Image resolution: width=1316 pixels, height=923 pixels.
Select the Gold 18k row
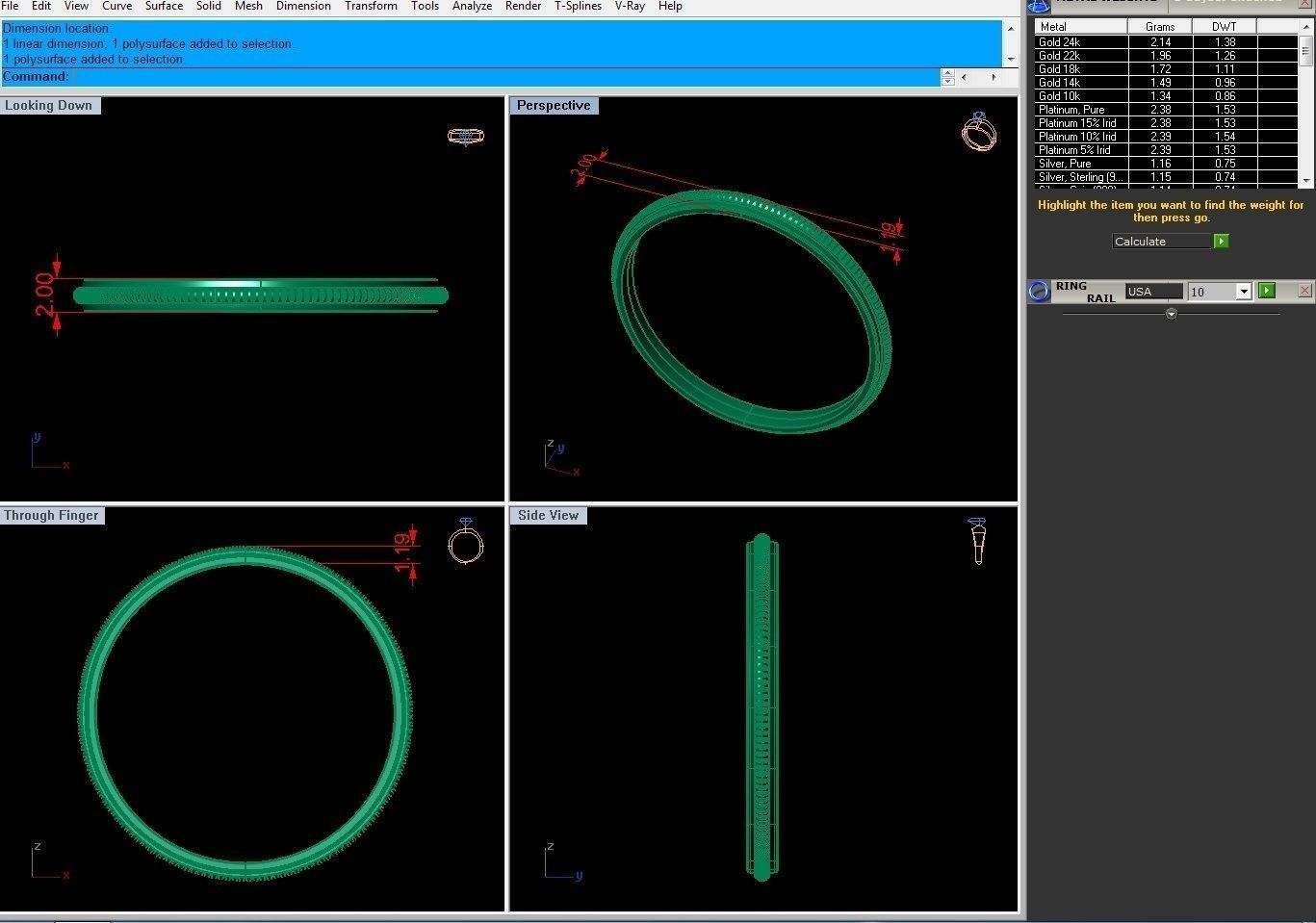coord(1167,69)
